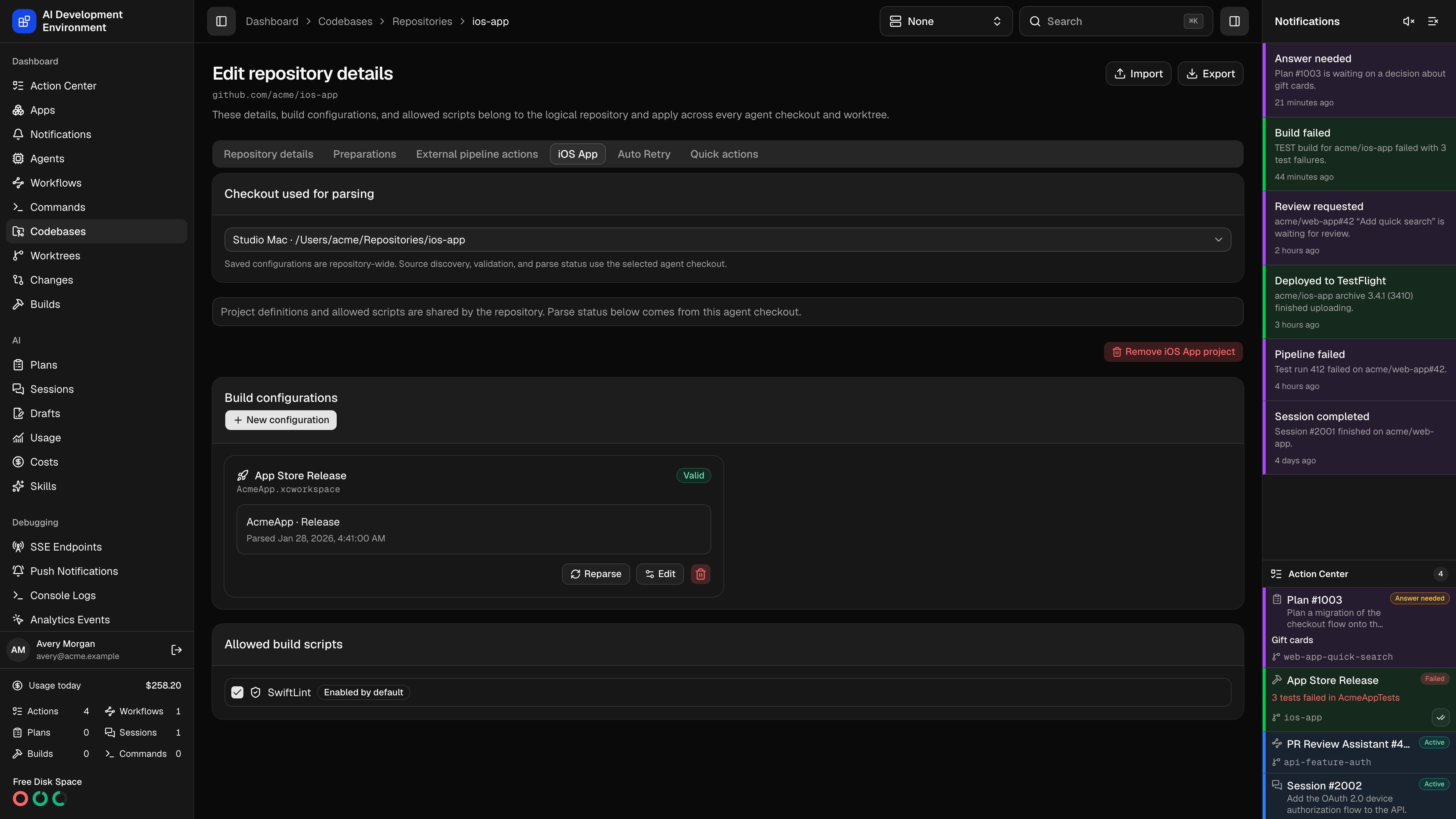Screen dimensions: 1456x819
Task: Click the Export button
Action: click(1210, 74)
